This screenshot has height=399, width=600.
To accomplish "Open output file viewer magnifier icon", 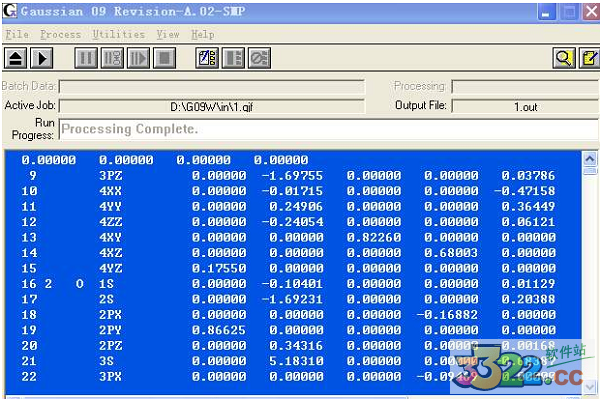I will point(564,58).
